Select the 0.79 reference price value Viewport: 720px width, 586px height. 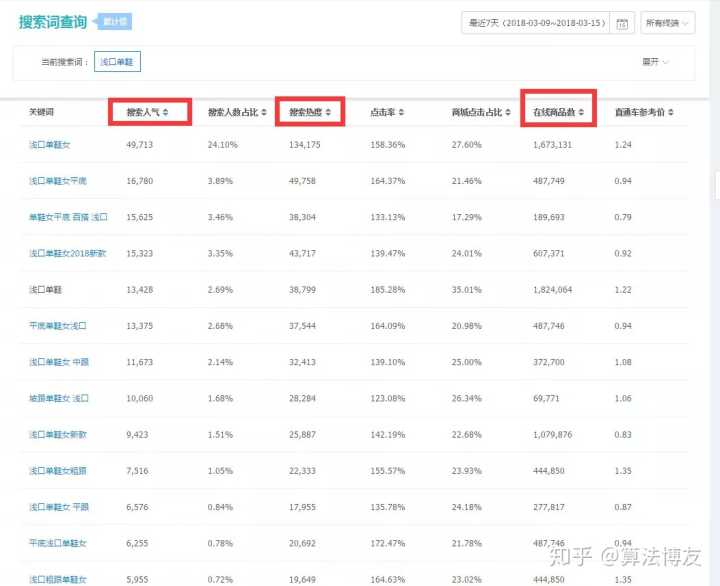click(x=623, y=217)
